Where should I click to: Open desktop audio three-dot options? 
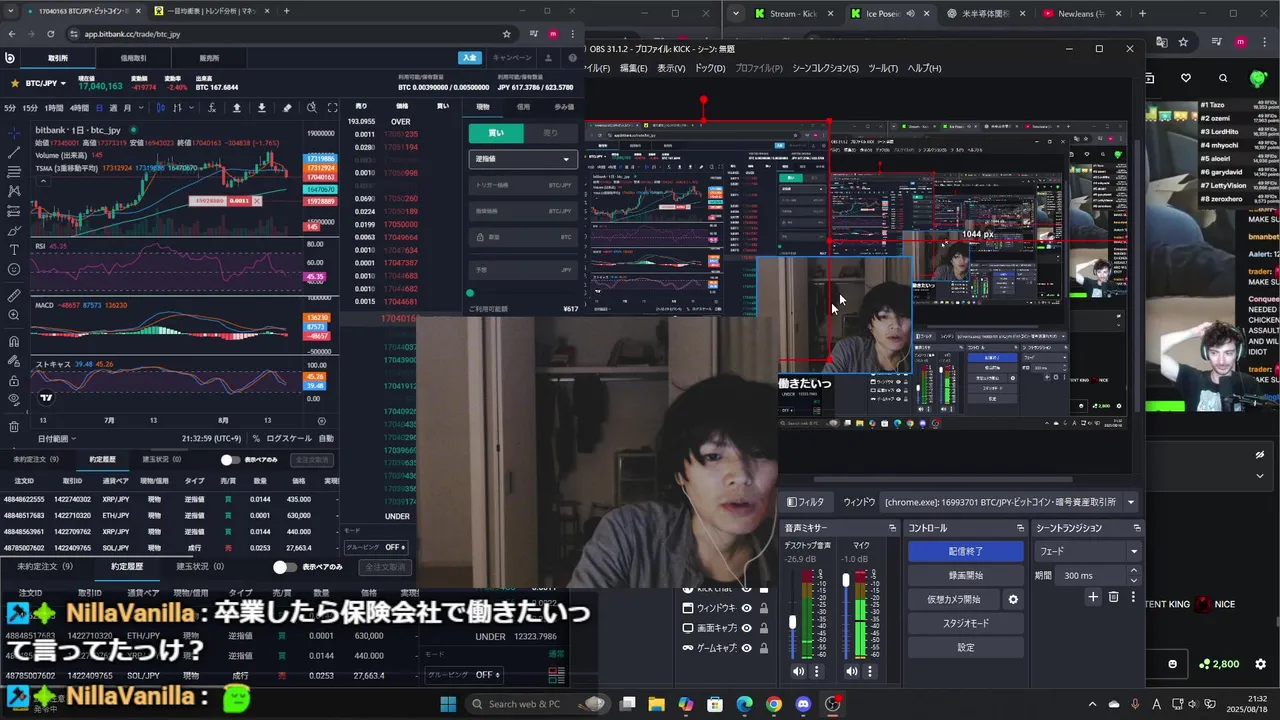(817, 671)
